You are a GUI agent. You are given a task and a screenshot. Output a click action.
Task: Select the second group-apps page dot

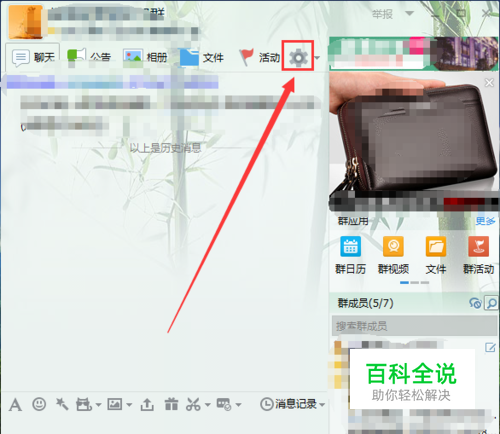(415, 282)
